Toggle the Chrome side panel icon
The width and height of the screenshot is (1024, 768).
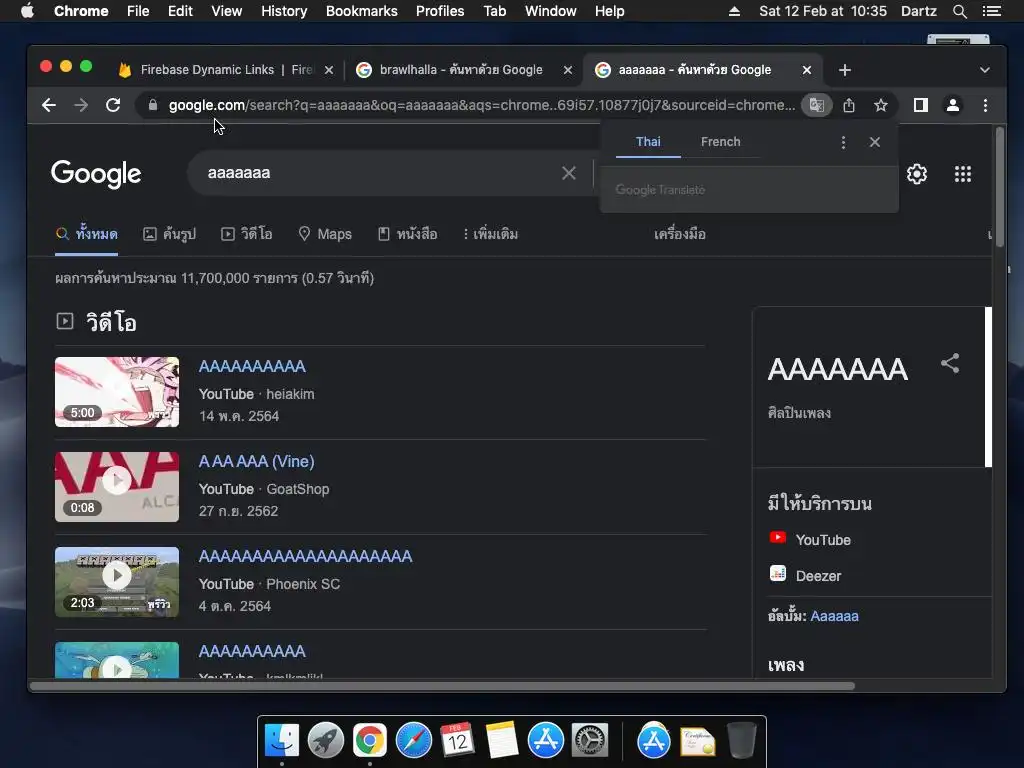[x=921, y=105]
